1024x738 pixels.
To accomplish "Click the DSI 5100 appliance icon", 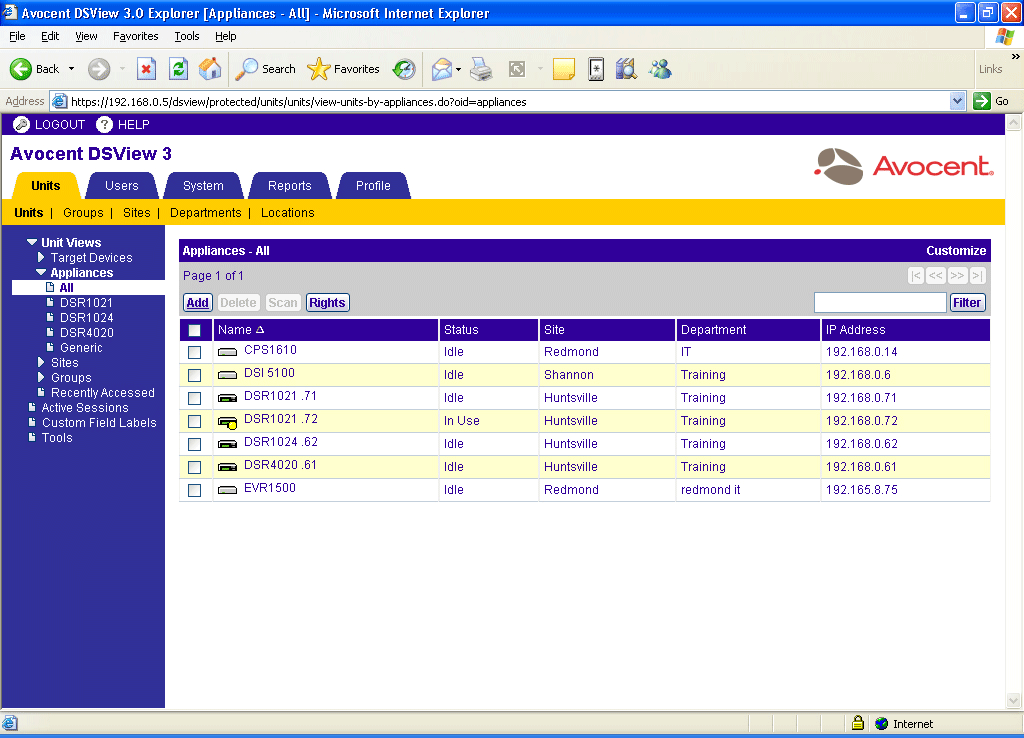I will (x=227, y=375).
